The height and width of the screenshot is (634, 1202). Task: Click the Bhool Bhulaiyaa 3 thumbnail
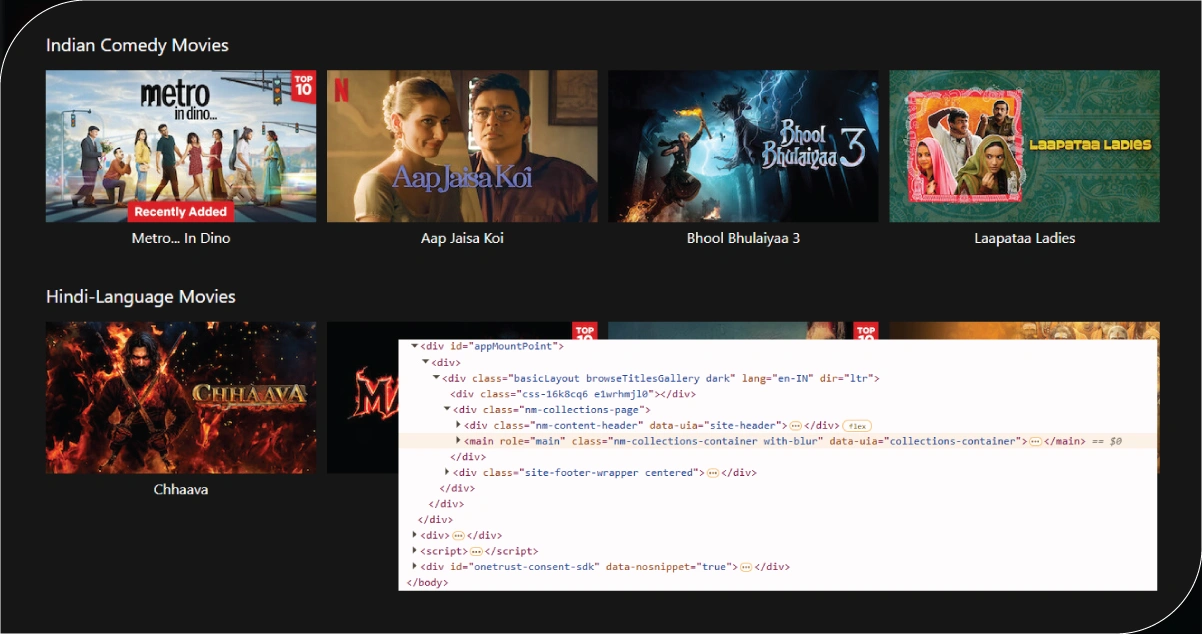click(743, 146)
